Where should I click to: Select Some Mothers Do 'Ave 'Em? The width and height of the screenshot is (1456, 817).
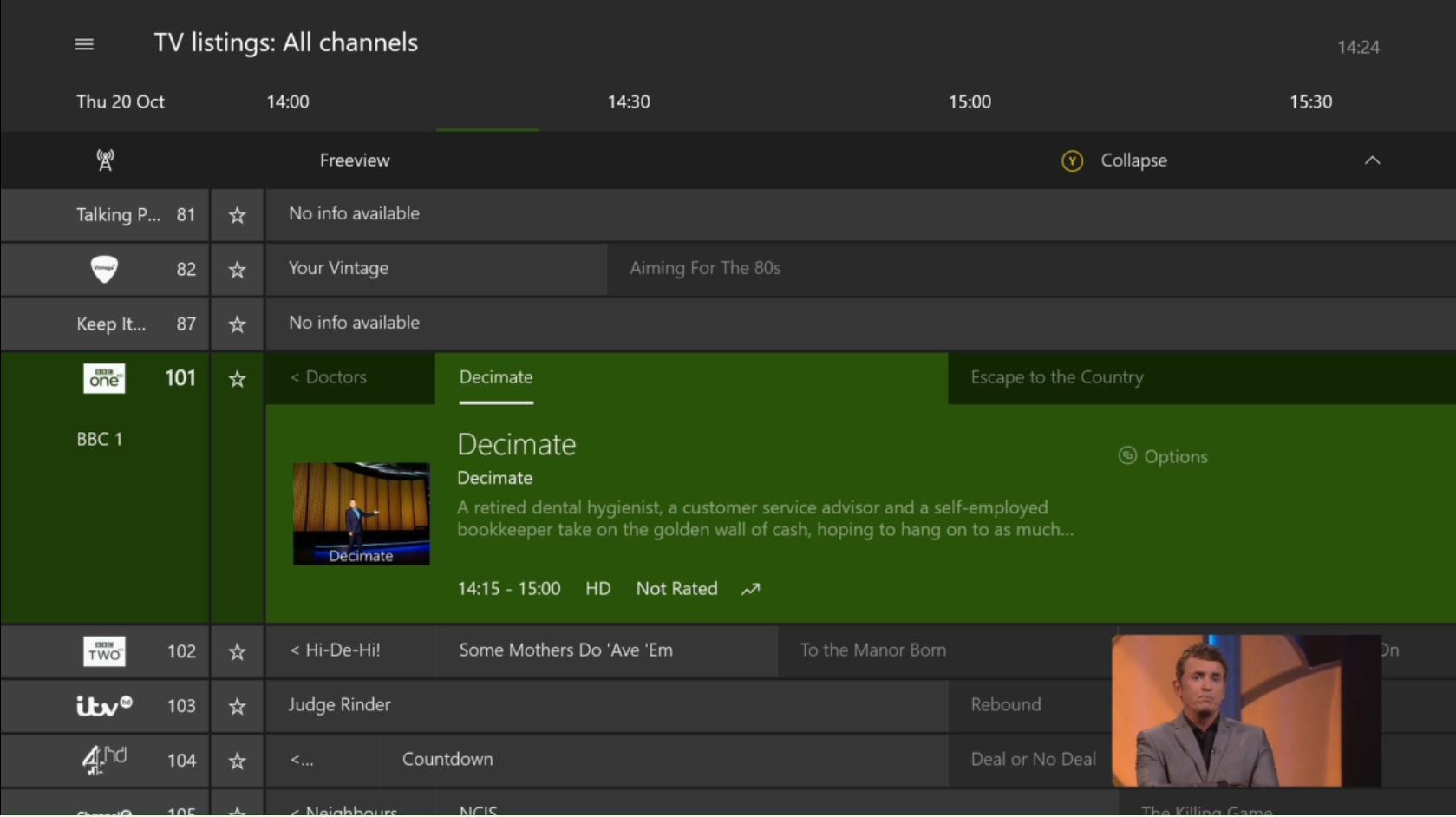(565, 650)
